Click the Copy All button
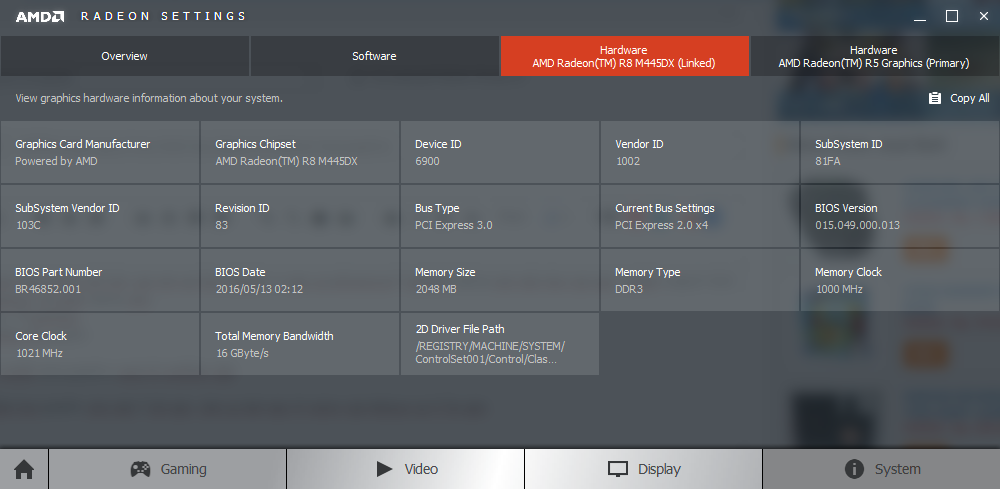 point(959,98)
